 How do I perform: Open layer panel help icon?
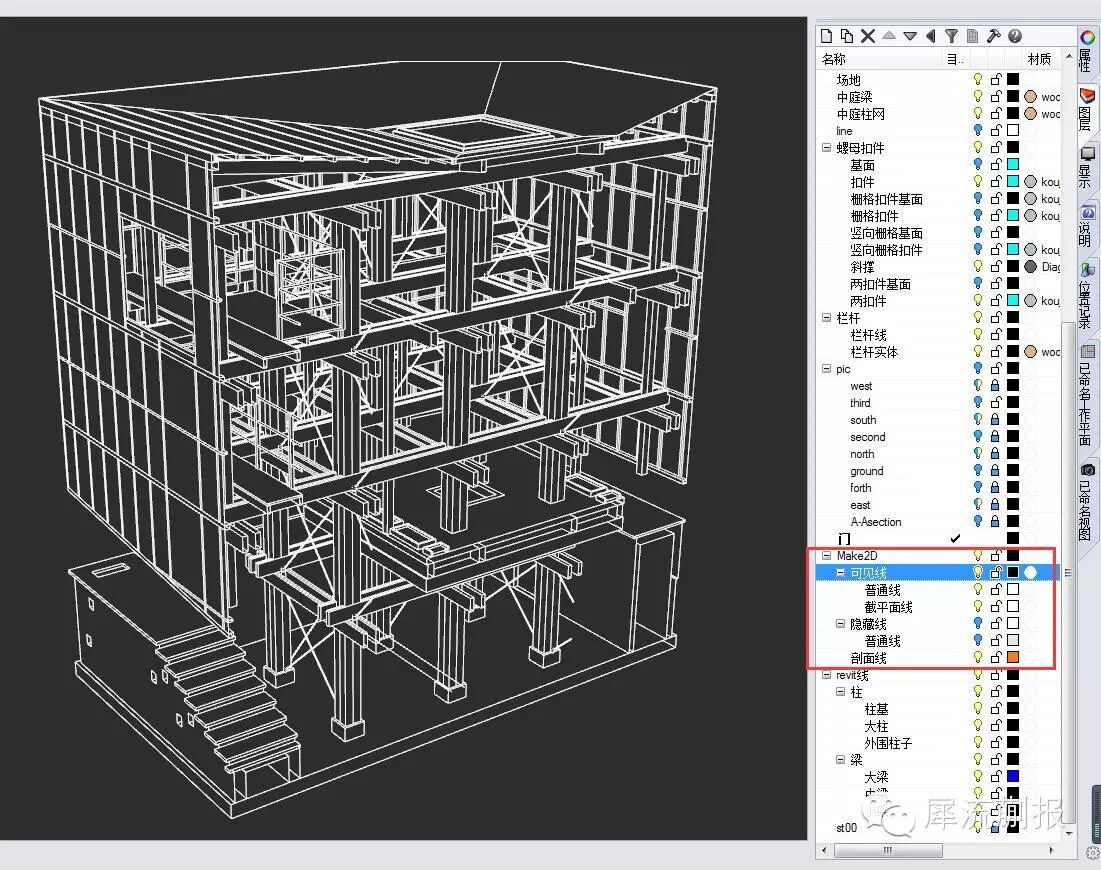click(1015, 36)
